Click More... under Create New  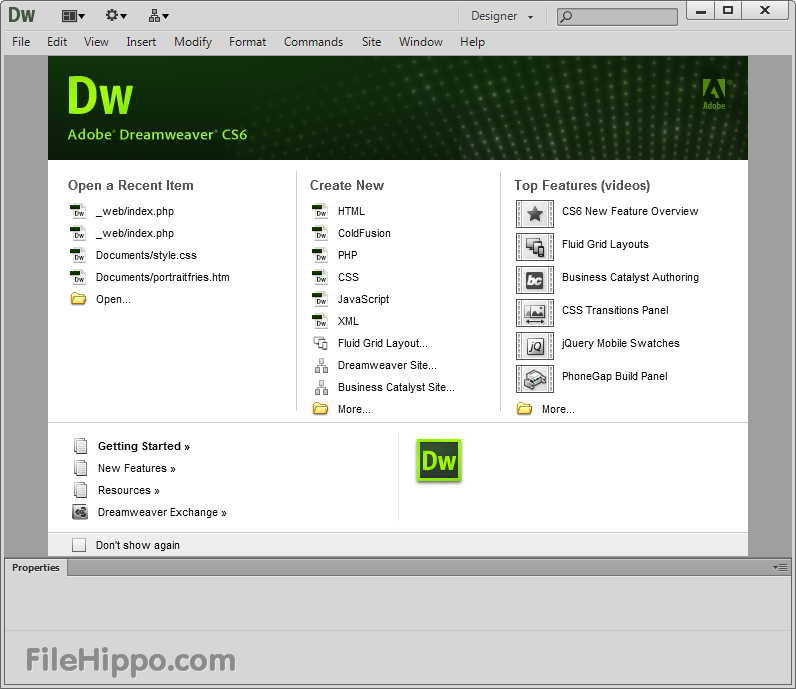(x=354, y=409)
